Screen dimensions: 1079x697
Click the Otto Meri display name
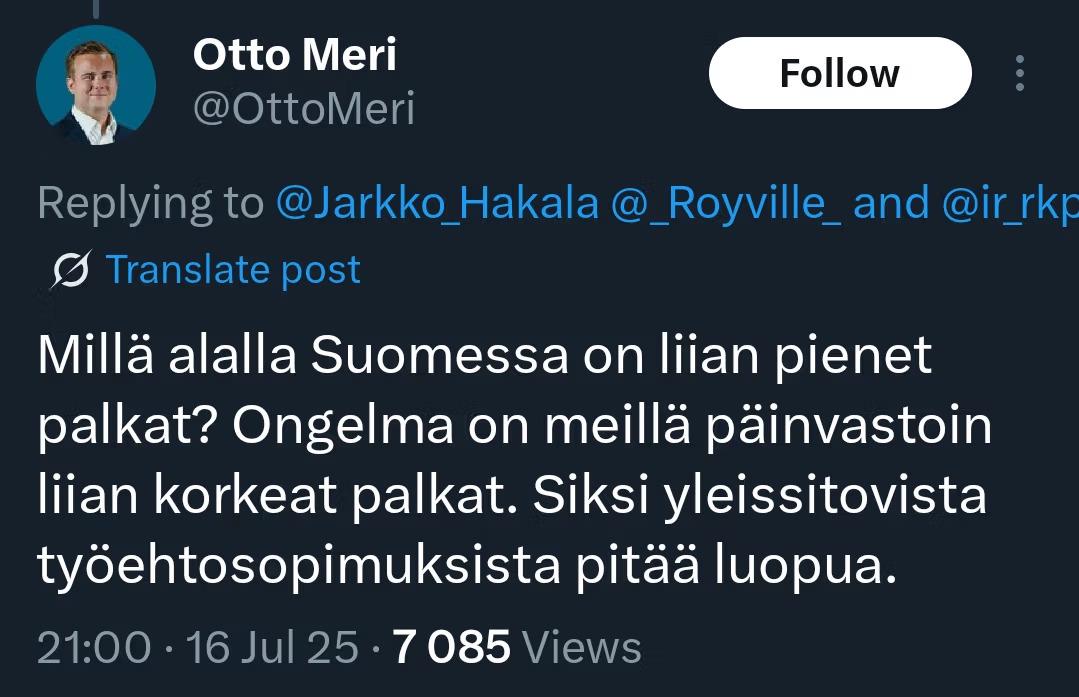coord(294,55)
